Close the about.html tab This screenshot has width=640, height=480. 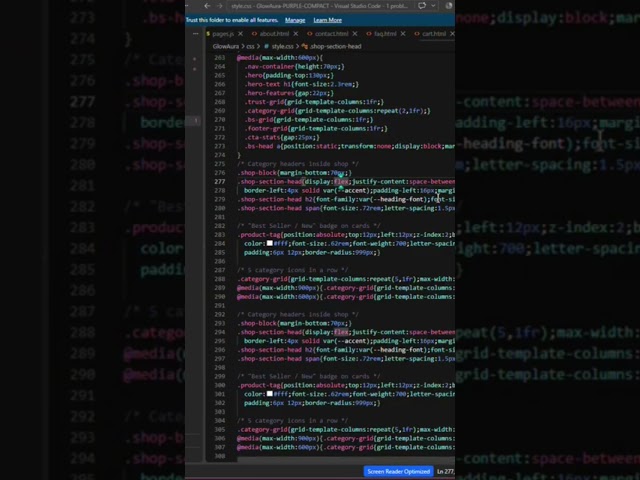point(296,33)
